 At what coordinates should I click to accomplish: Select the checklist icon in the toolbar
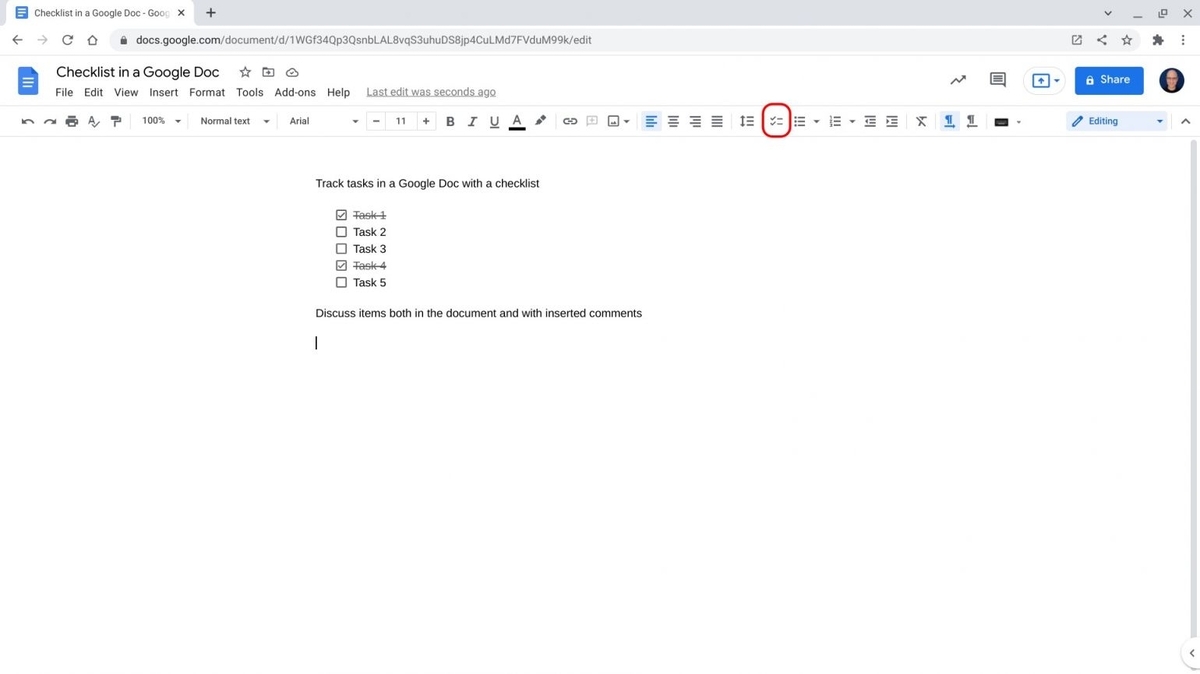point(777,121)
